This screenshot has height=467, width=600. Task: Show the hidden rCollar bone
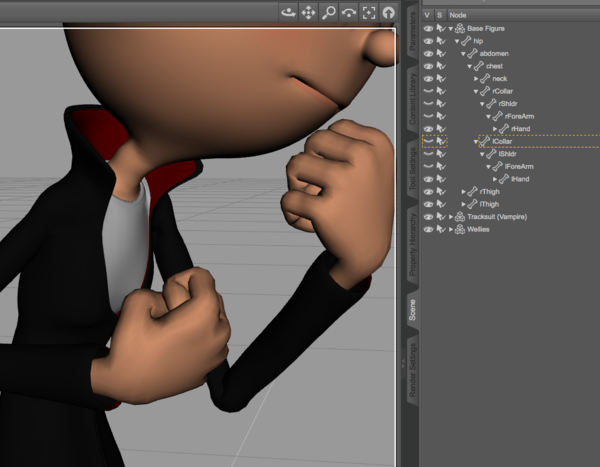pos(428,91)
